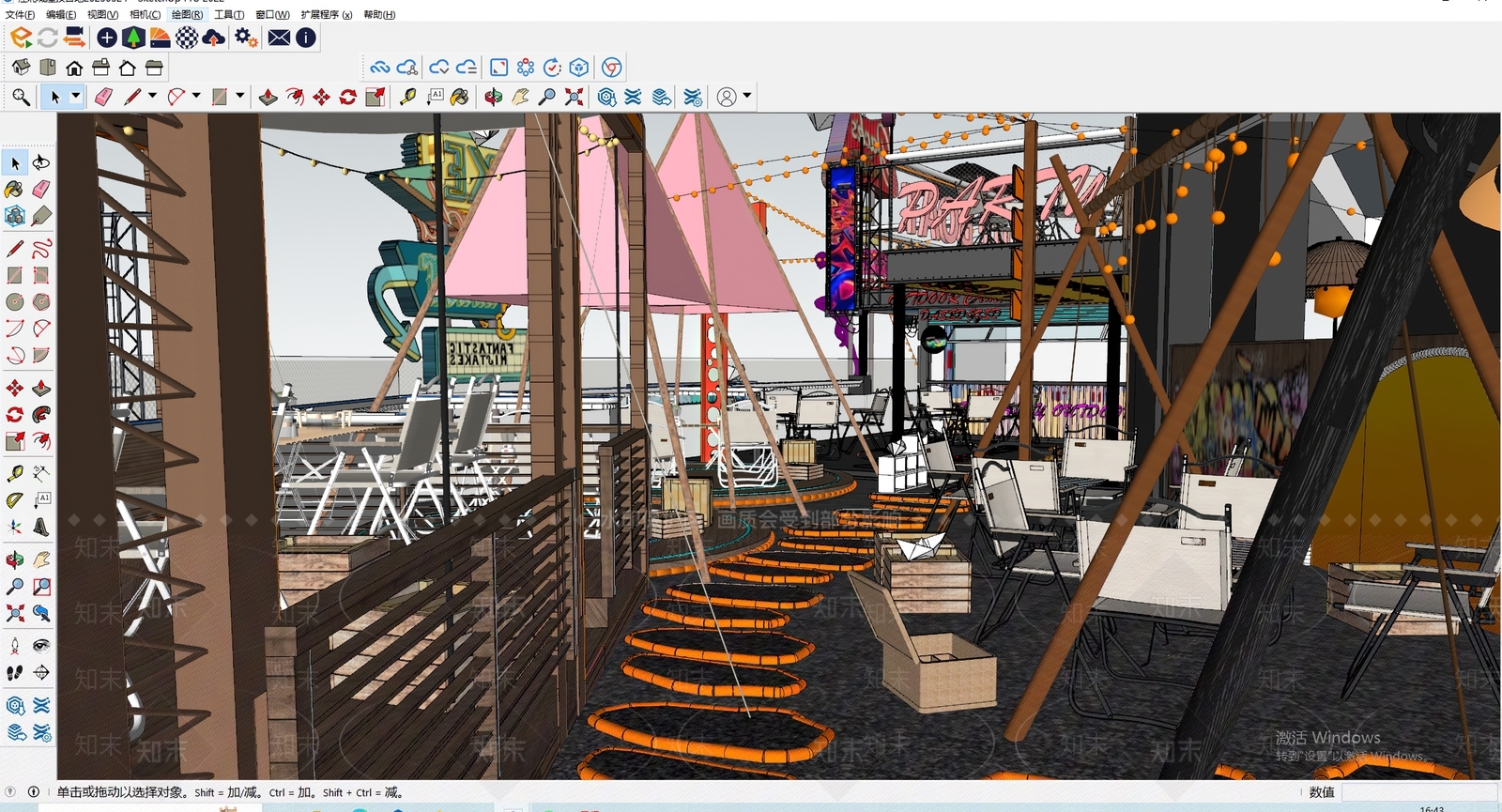
Task: Select the Tape Measure tool
Action: (407, 96)
